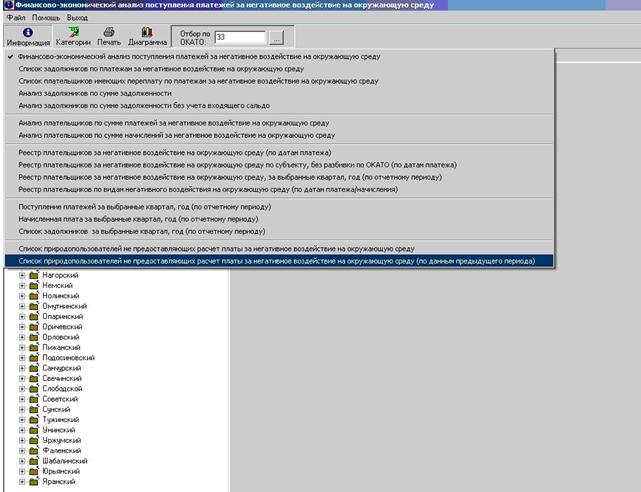Click the Информация toolbar icon

(x=27, y=37)
